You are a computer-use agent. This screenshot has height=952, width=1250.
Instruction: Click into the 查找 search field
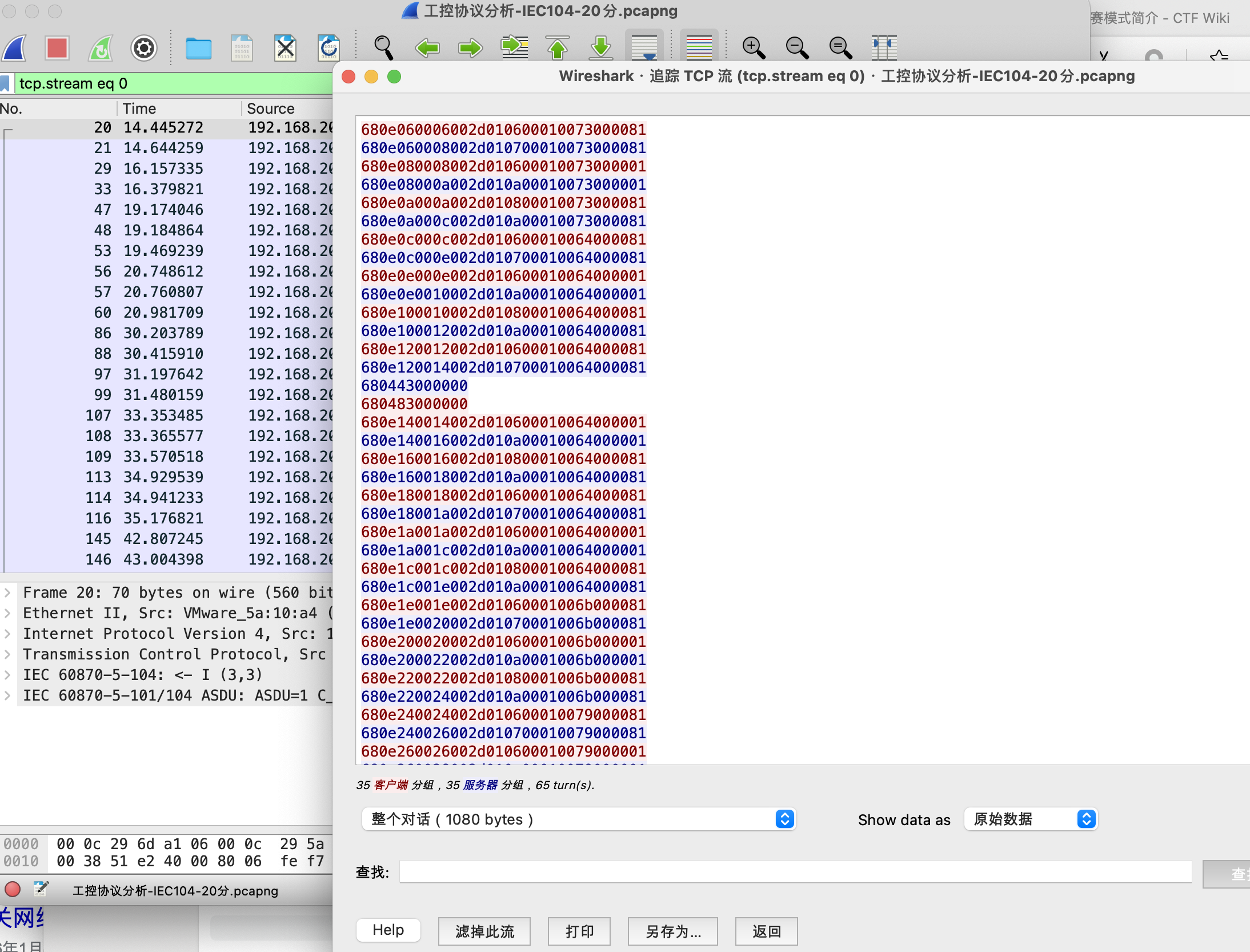[x=795, y=872]
